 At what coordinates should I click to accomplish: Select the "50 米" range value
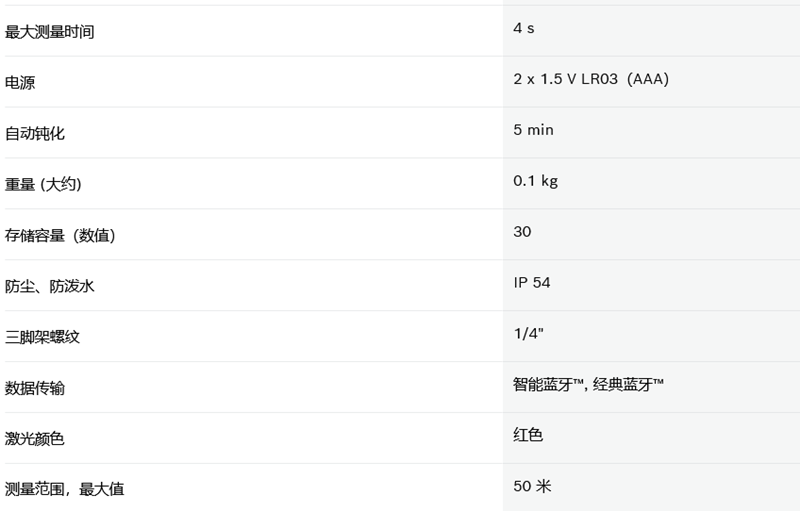[532, 487]
